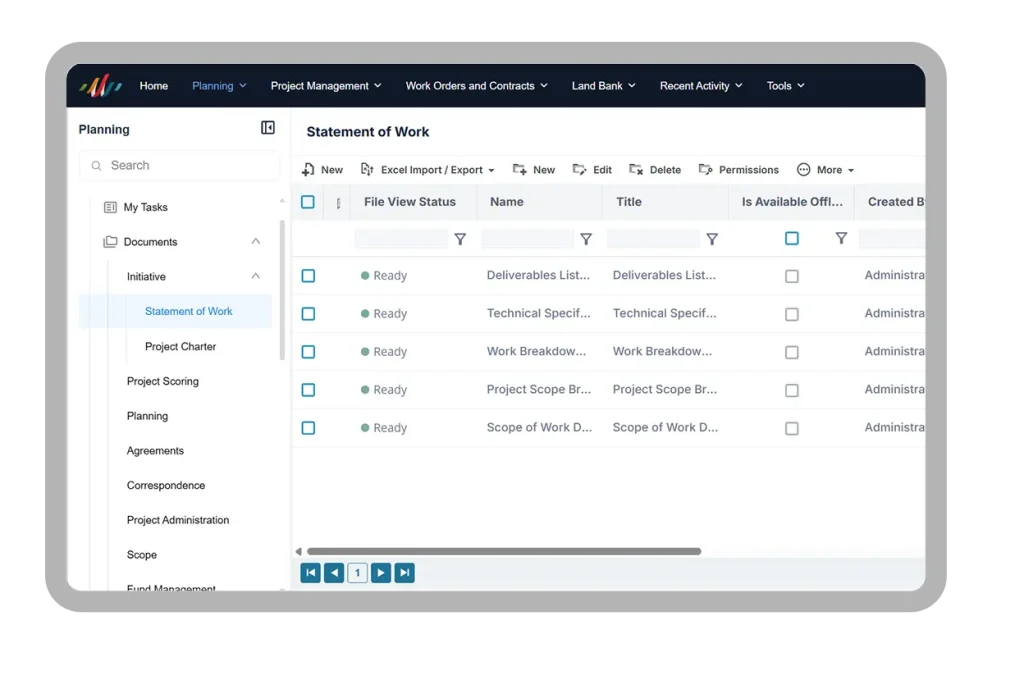Click the column options icon in header
This screenshot has width=1024, height=689.
pos(338,203)
